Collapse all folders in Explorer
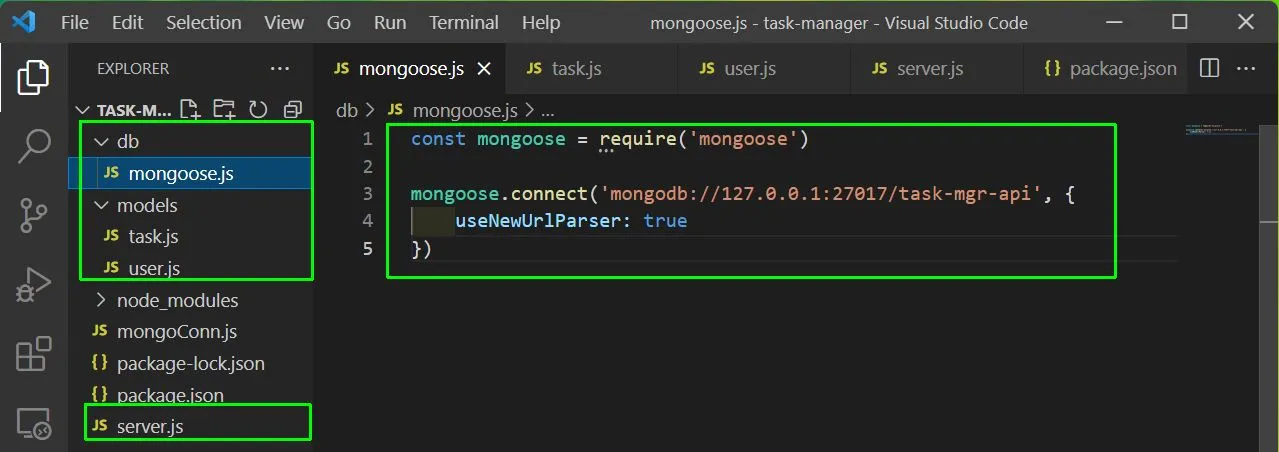The image size is (1279, 452). click(292, 110)
